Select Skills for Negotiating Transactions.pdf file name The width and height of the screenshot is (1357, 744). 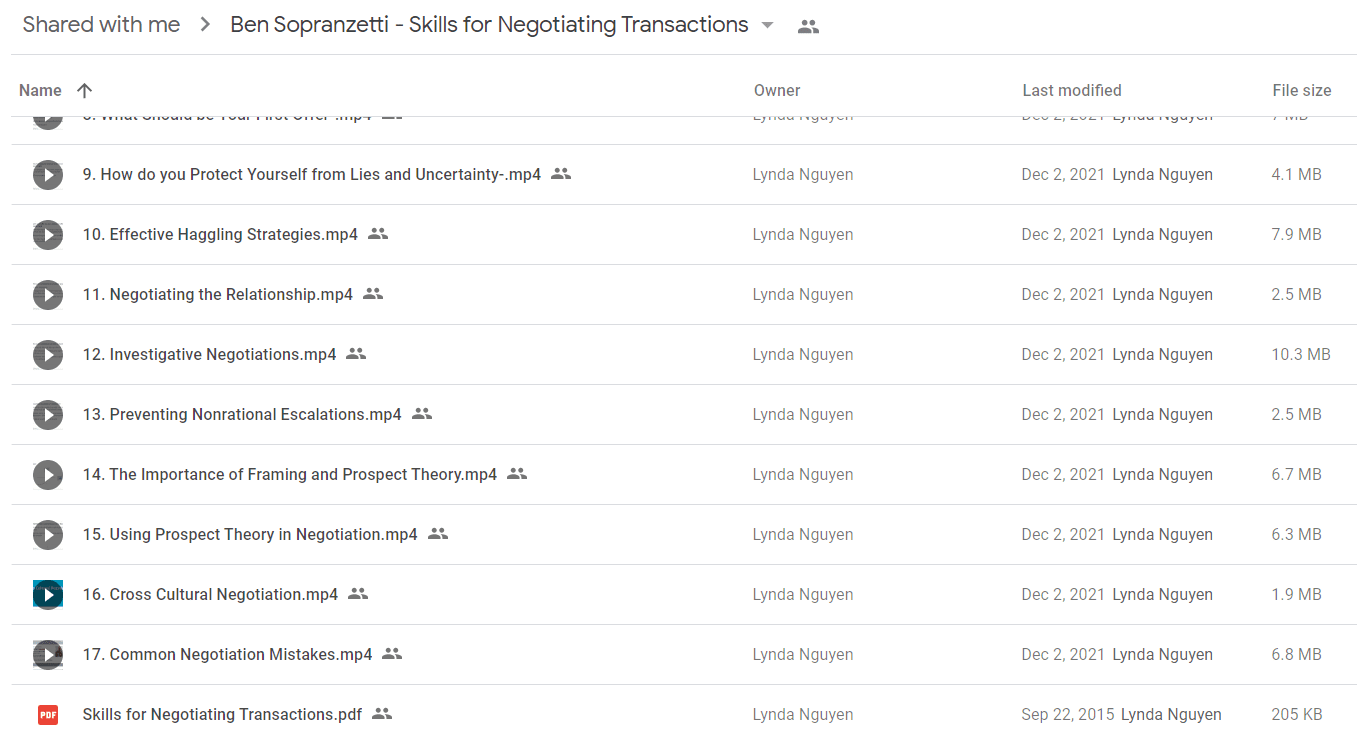222,715
